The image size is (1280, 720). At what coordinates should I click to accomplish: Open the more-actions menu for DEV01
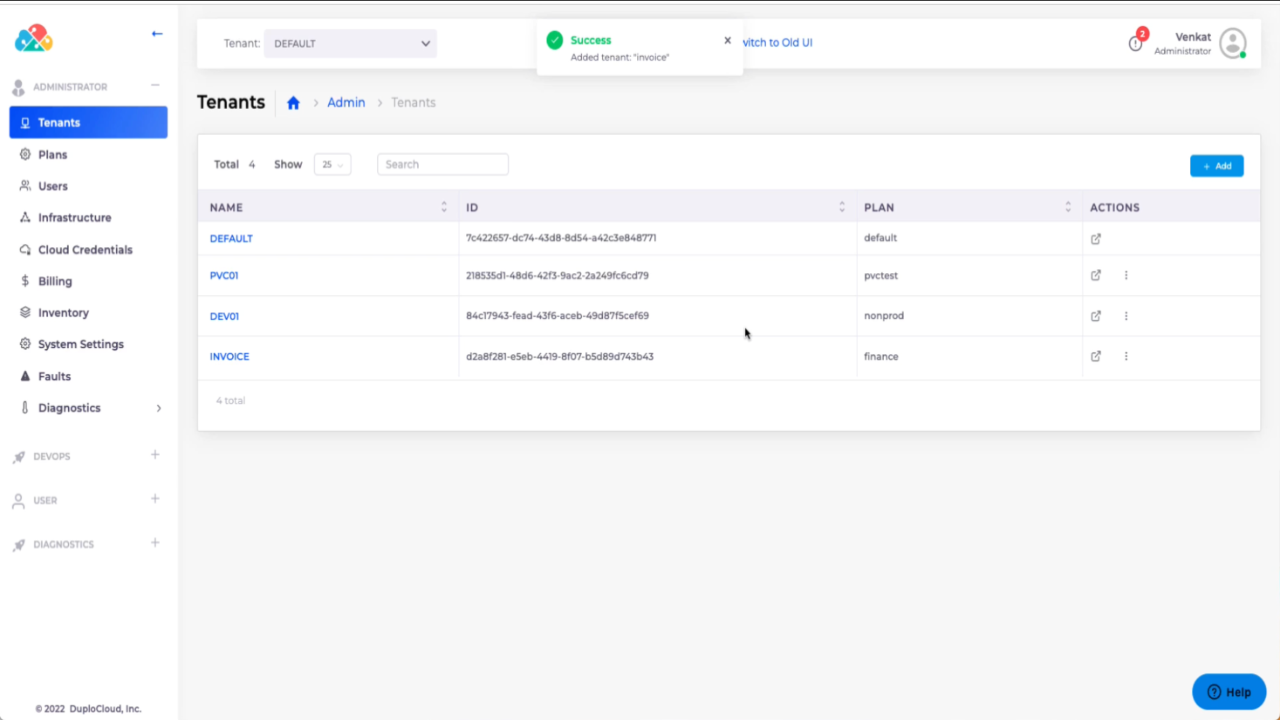(x=1126, y=316)
